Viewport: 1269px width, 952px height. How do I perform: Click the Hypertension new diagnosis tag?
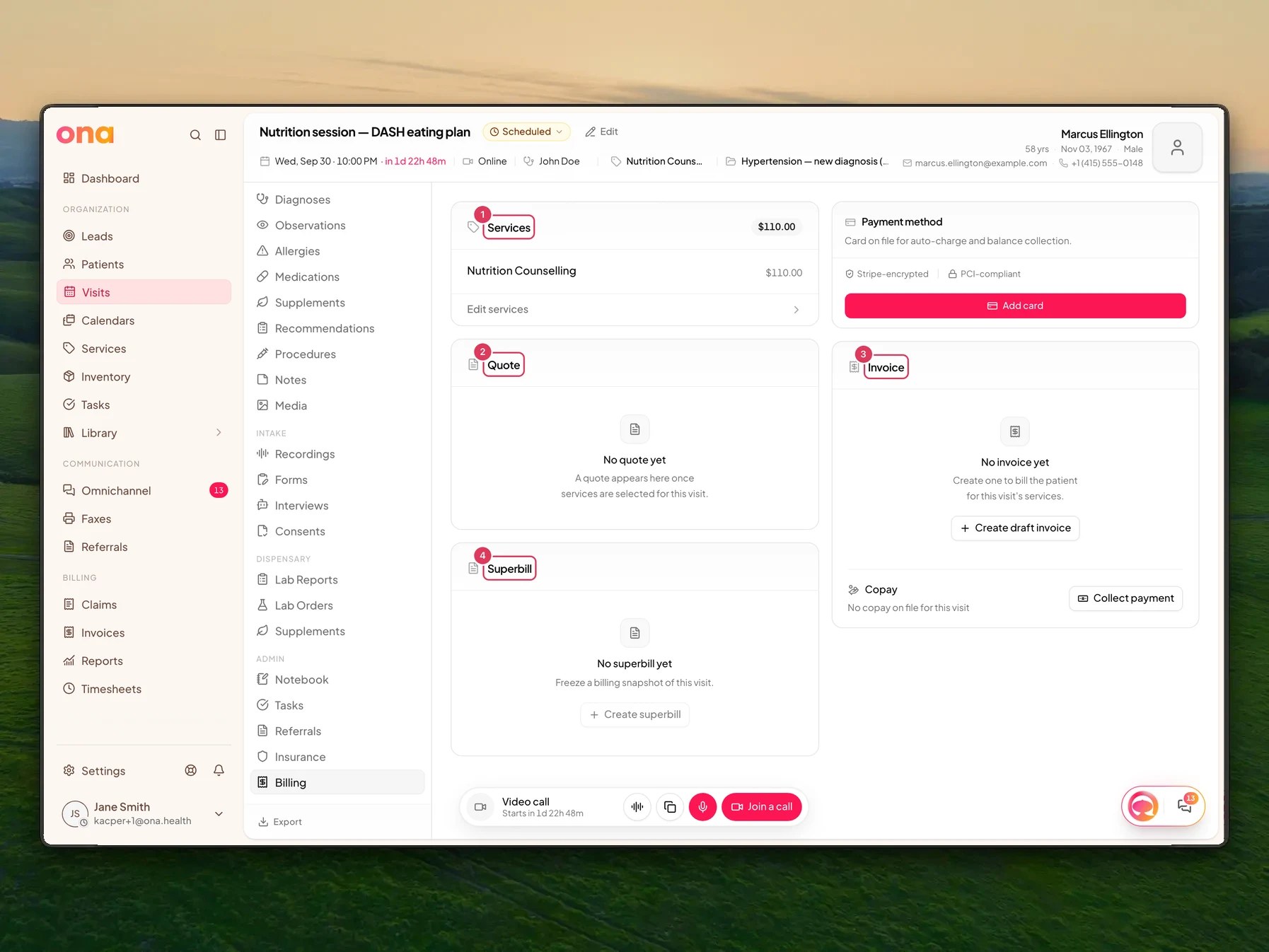coord(807,161)
